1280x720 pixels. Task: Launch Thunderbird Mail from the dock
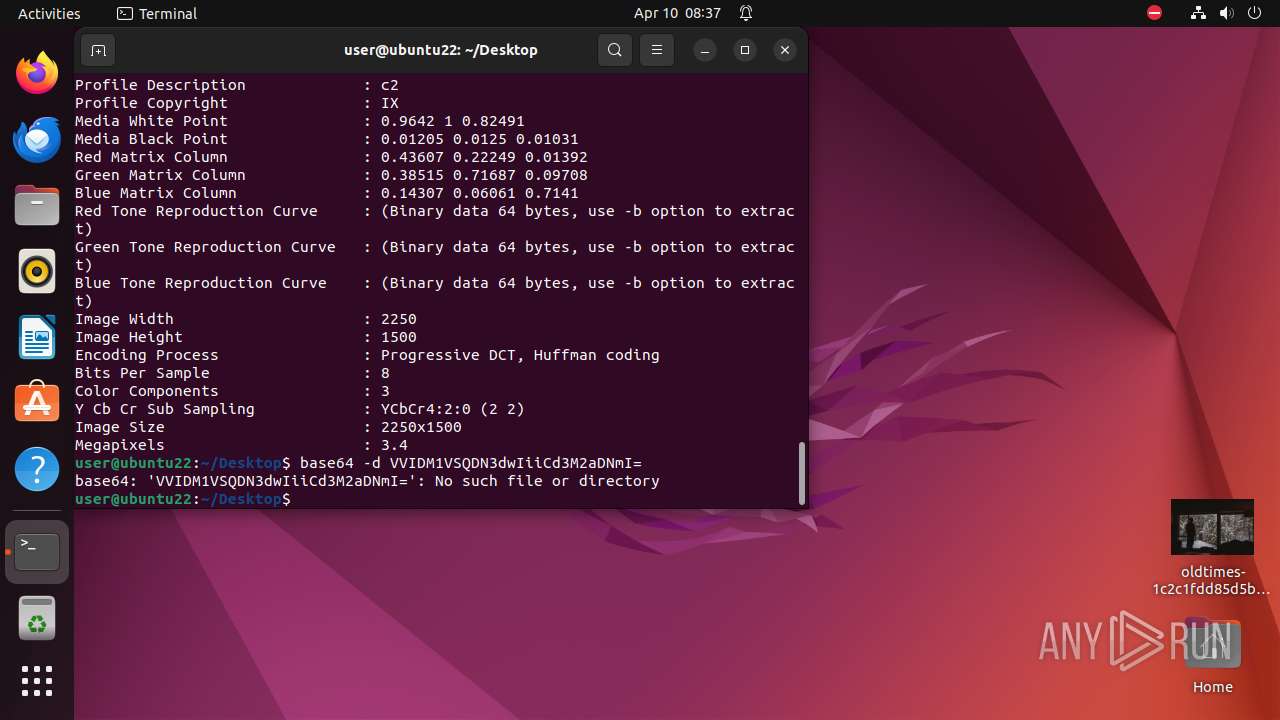point(37,139)
